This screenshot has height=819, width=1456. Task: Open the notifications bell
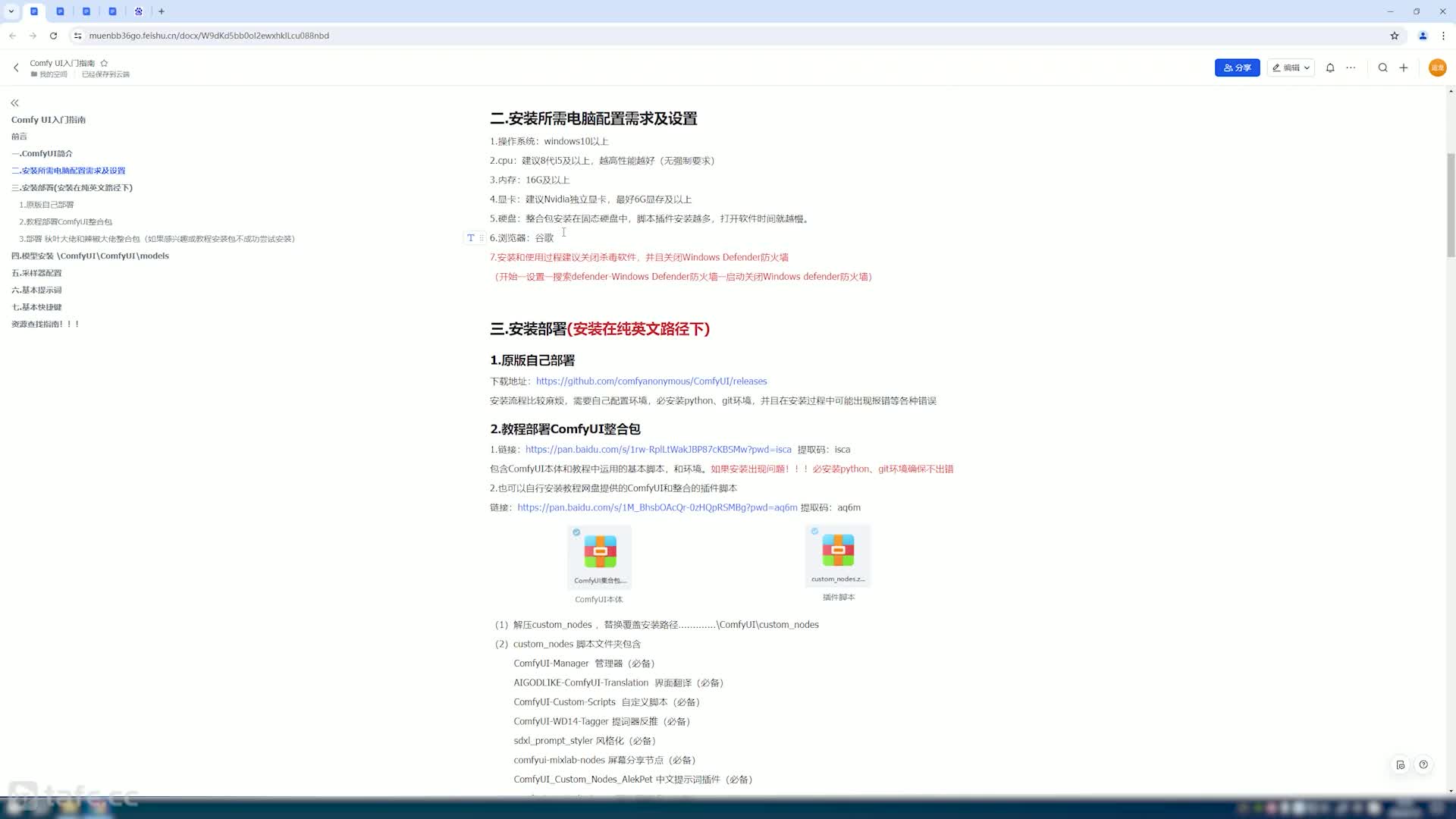pos(1330,67)
